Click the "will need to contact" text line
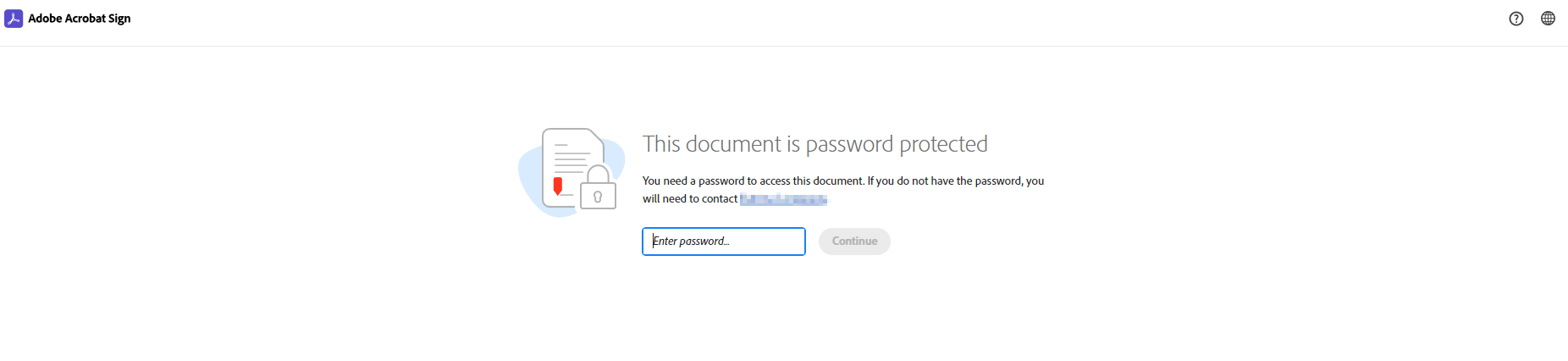The image size is (1568, 361). [x=690, y=199]
